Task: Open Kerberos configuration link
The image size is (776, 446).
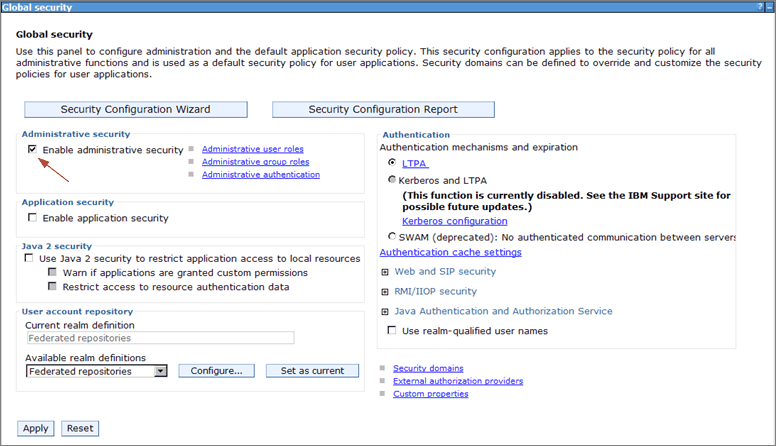Action: 454,221
